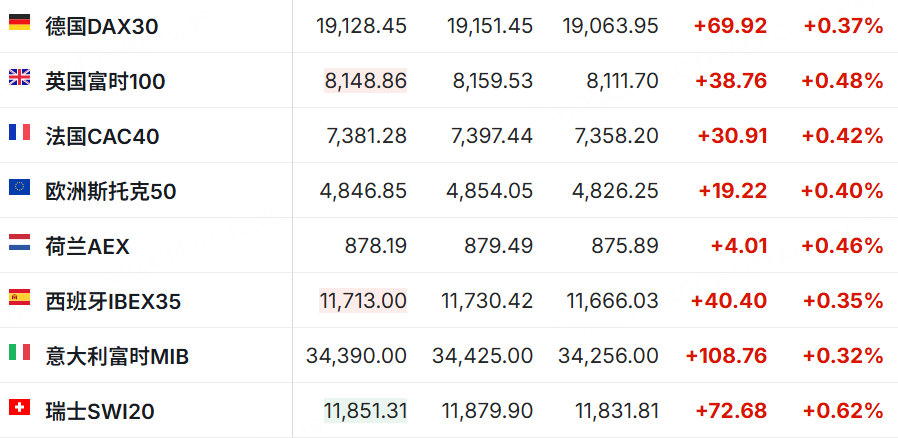Select the highlighted 11,713.00 price cell
Image resolution: width=898 pixels, height=438 pixels.
coord(363,301)
